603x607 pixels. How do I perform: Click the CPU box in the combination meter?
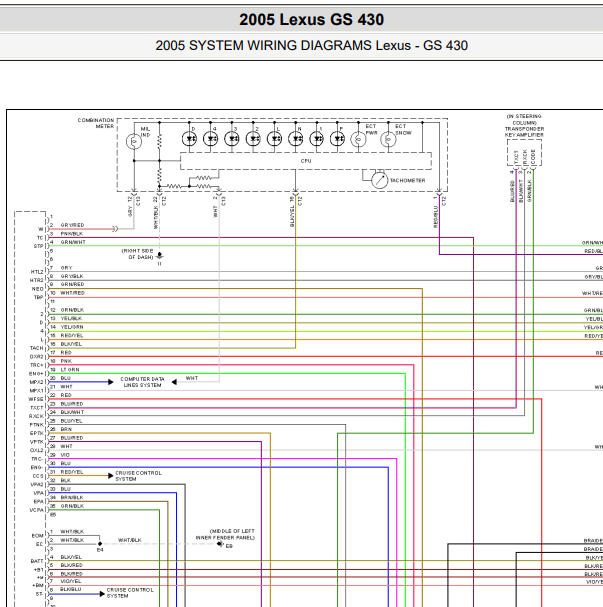point(306,161)
